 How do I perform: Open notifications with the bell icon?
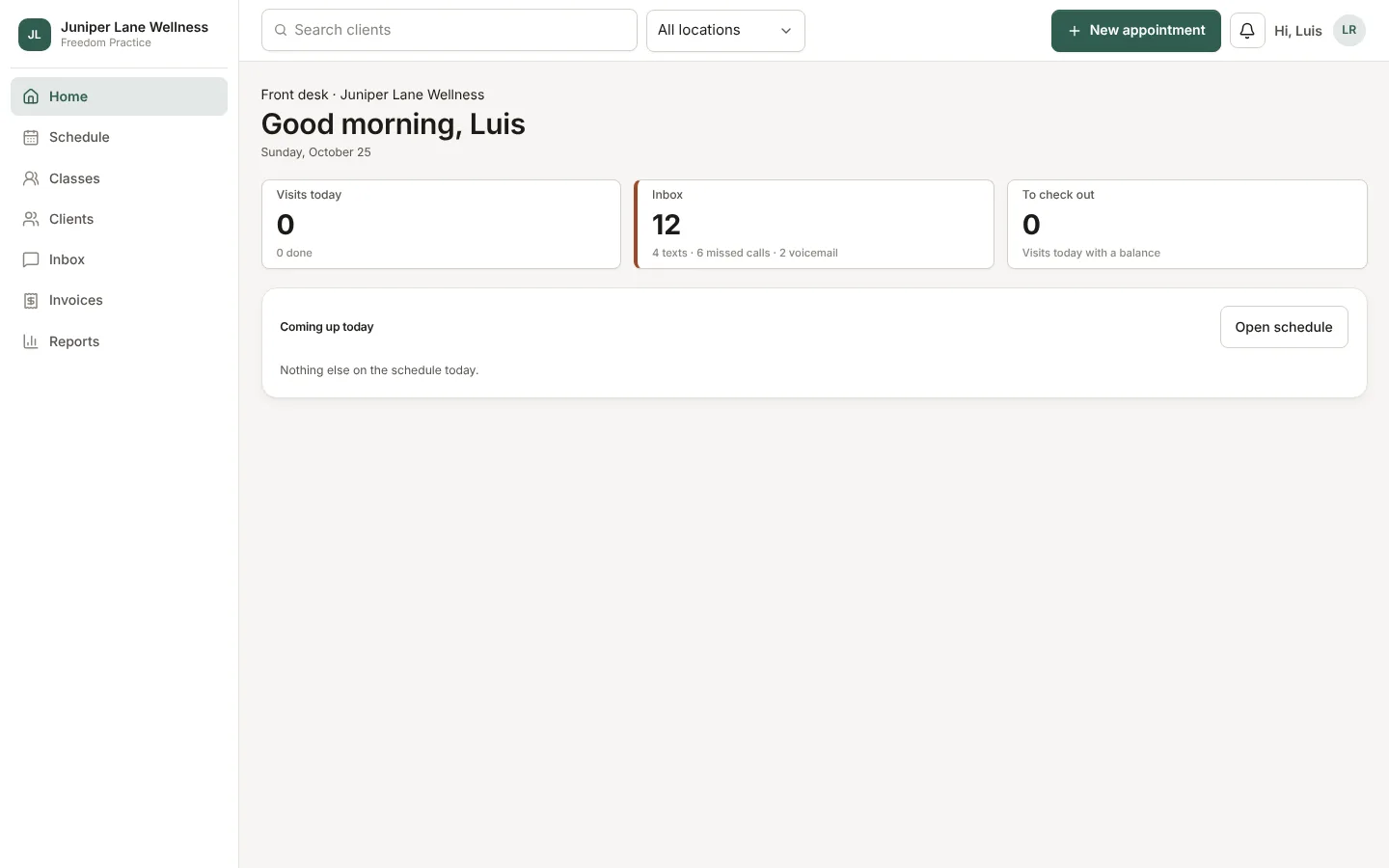[1247, 31]
